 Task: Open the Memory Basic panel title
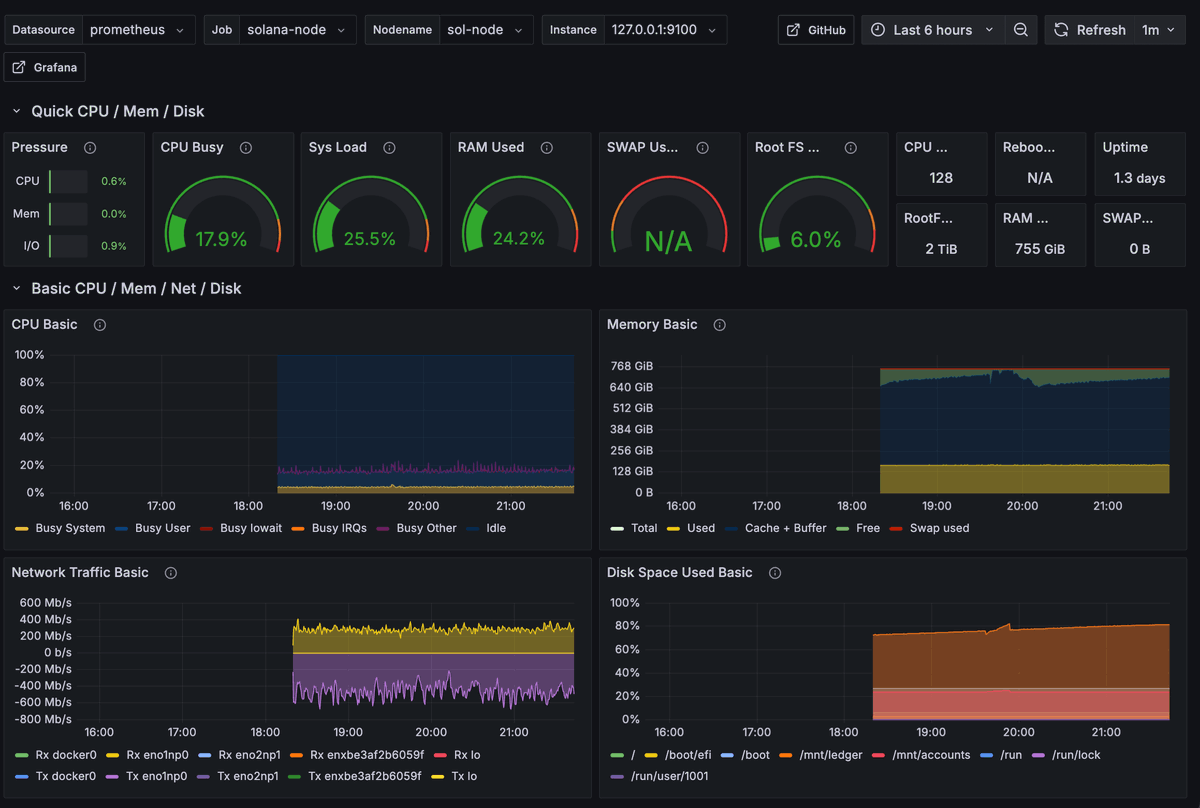coord(652,325)
